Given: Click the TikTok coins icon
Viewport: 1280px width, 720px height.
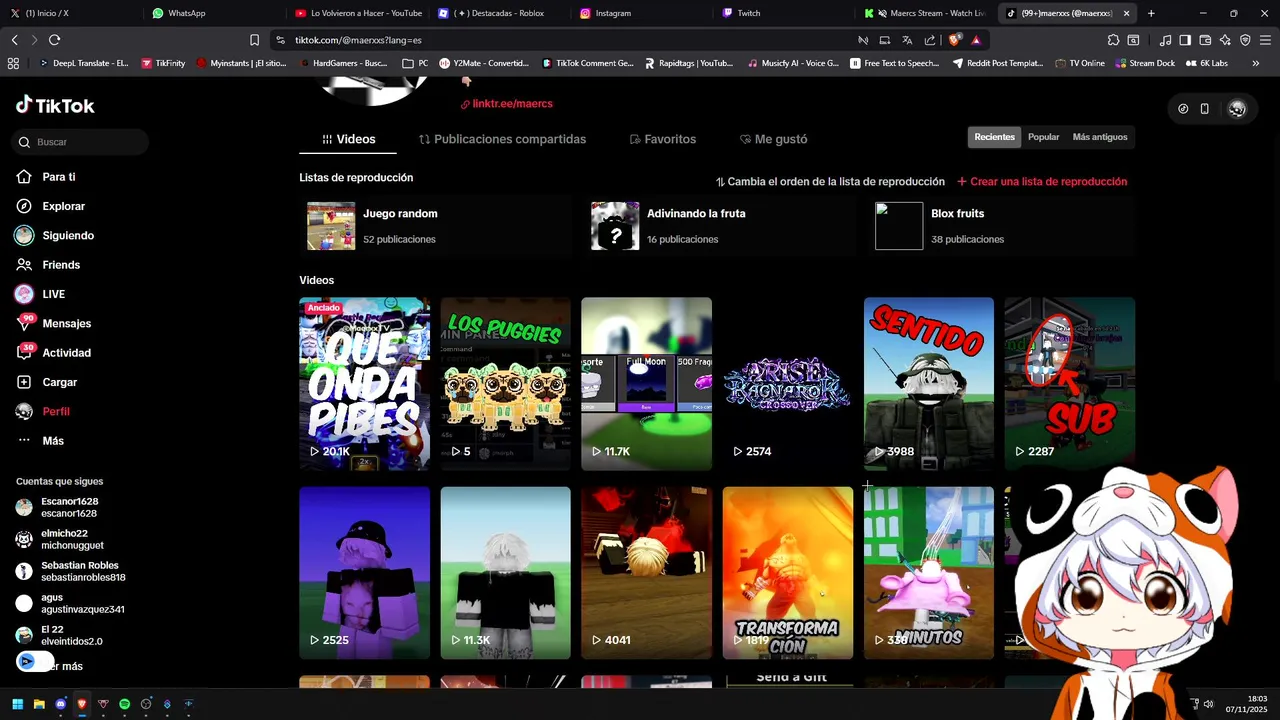Looking at the screenshot, I should click(1183, 109).
